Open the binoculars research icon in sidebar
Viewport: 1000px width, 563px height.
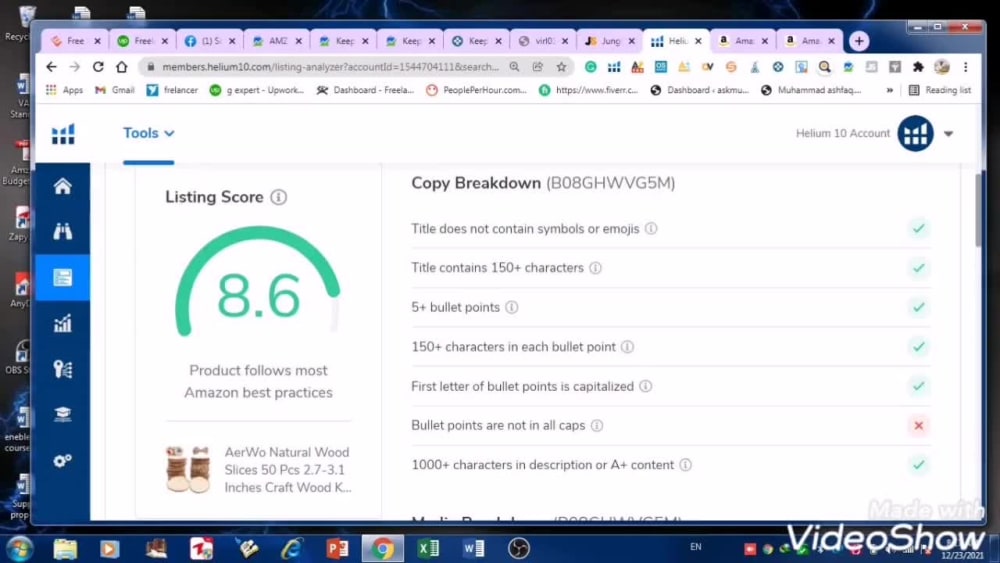(62, 231)
